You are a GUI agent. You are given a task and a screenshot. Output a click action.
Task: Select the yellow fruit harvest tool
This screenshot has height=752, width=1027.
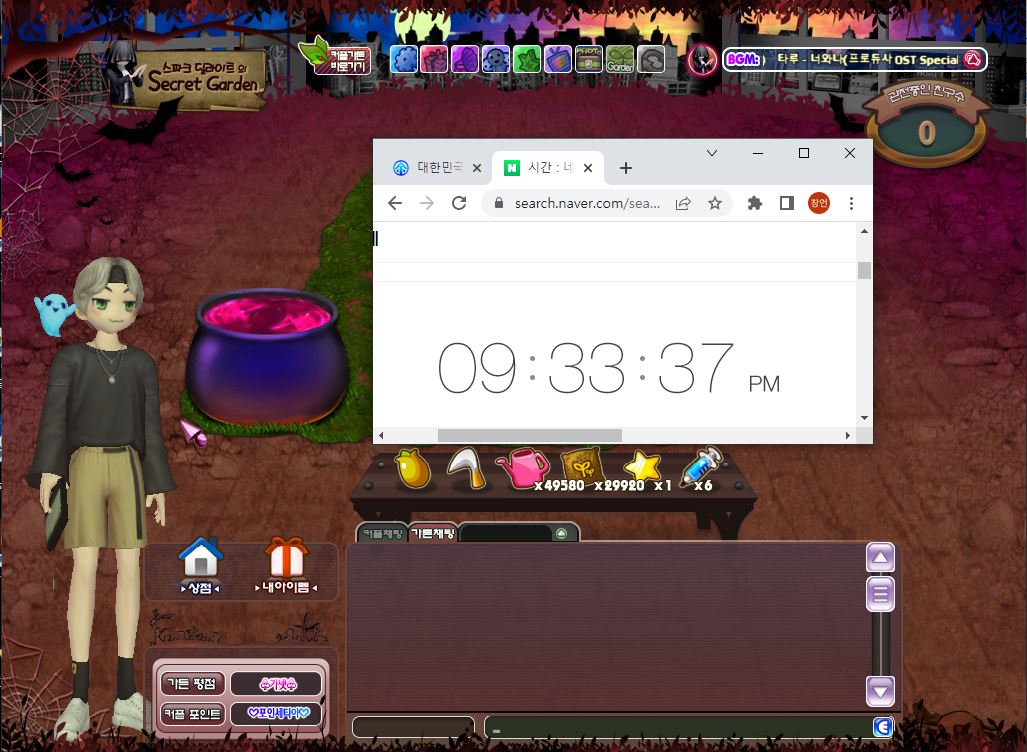[x=413, y=468]
